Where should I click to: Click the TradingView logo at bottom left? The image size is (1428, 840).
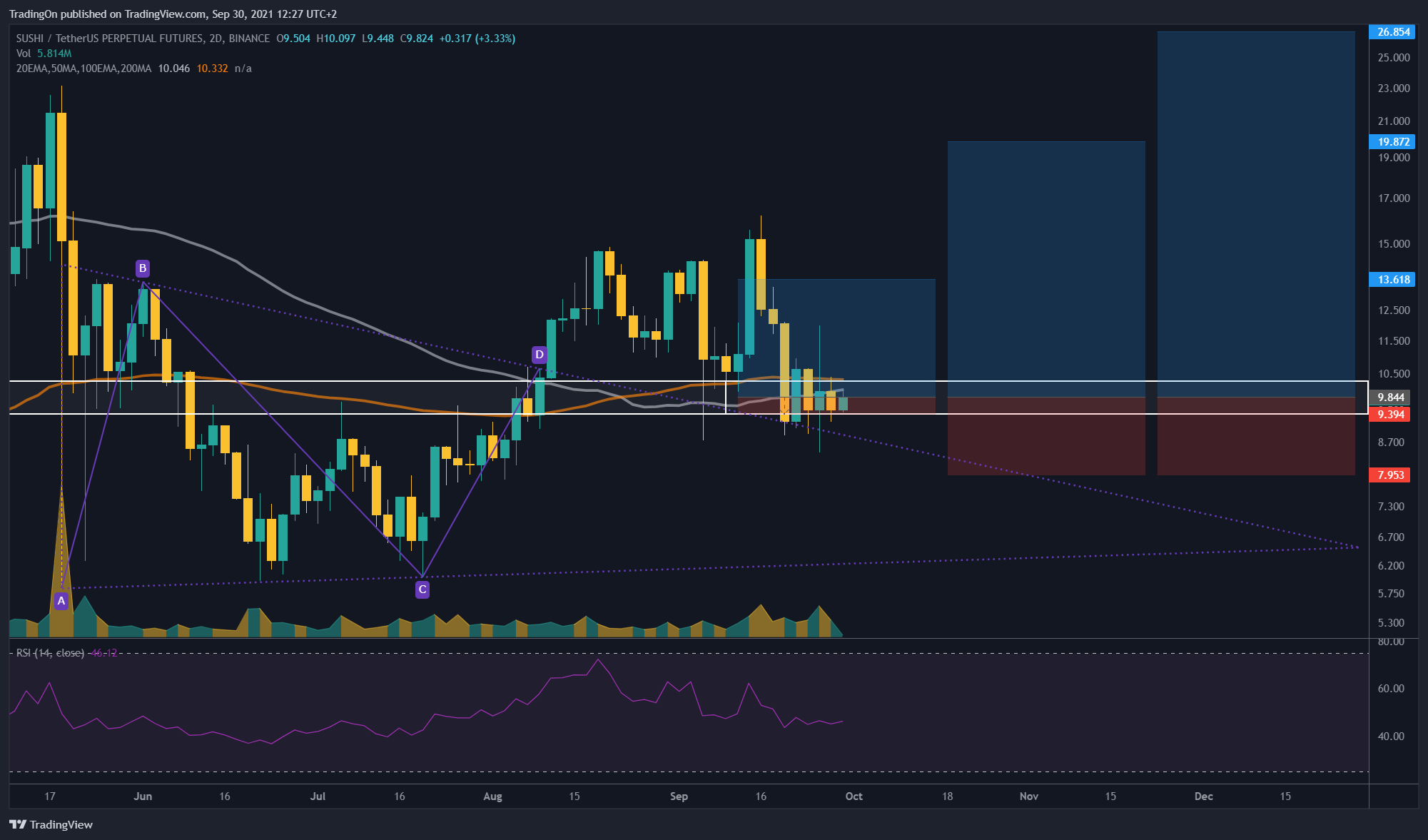(51, 824)
